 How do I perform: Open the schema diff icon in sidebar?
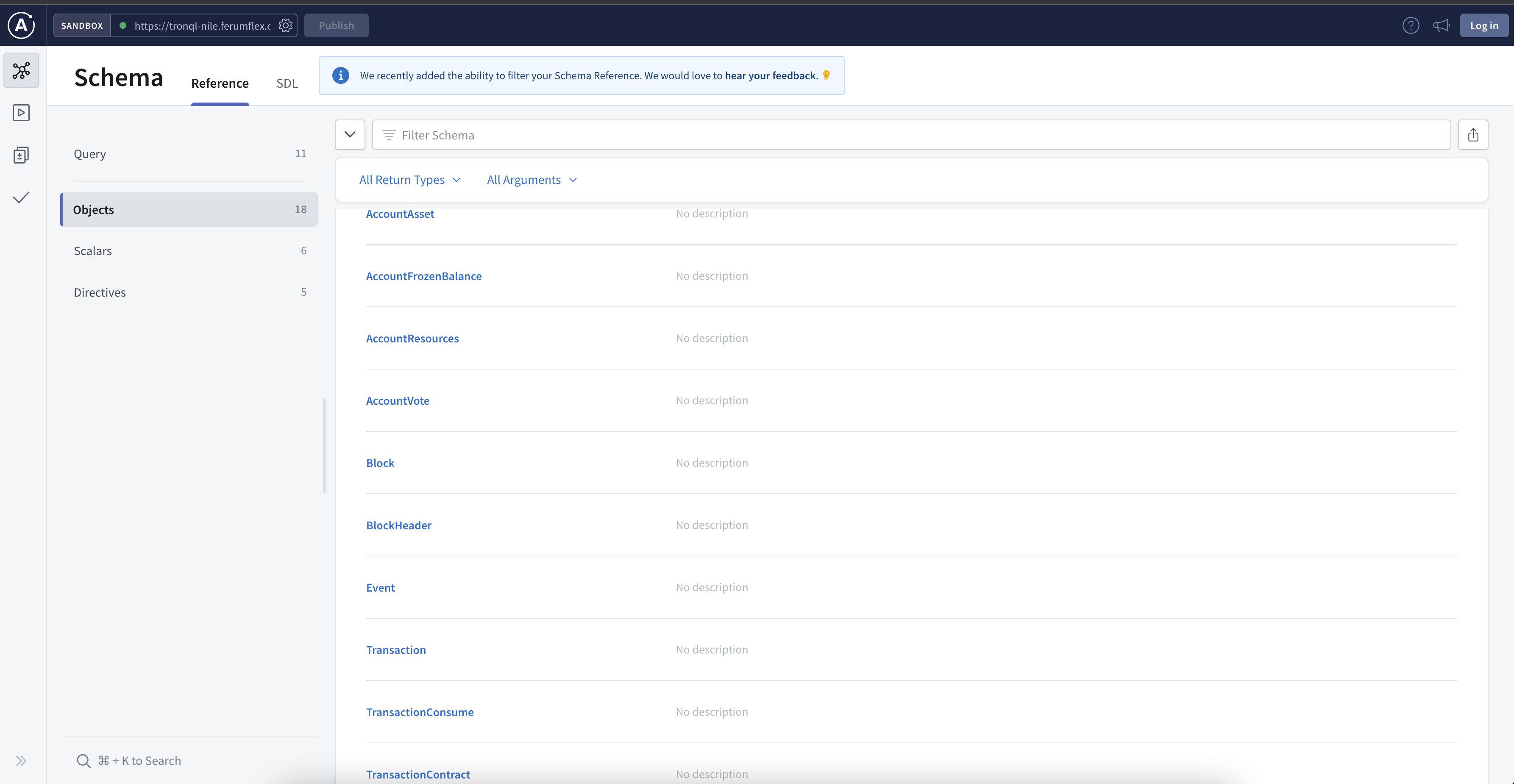(21, 155)
